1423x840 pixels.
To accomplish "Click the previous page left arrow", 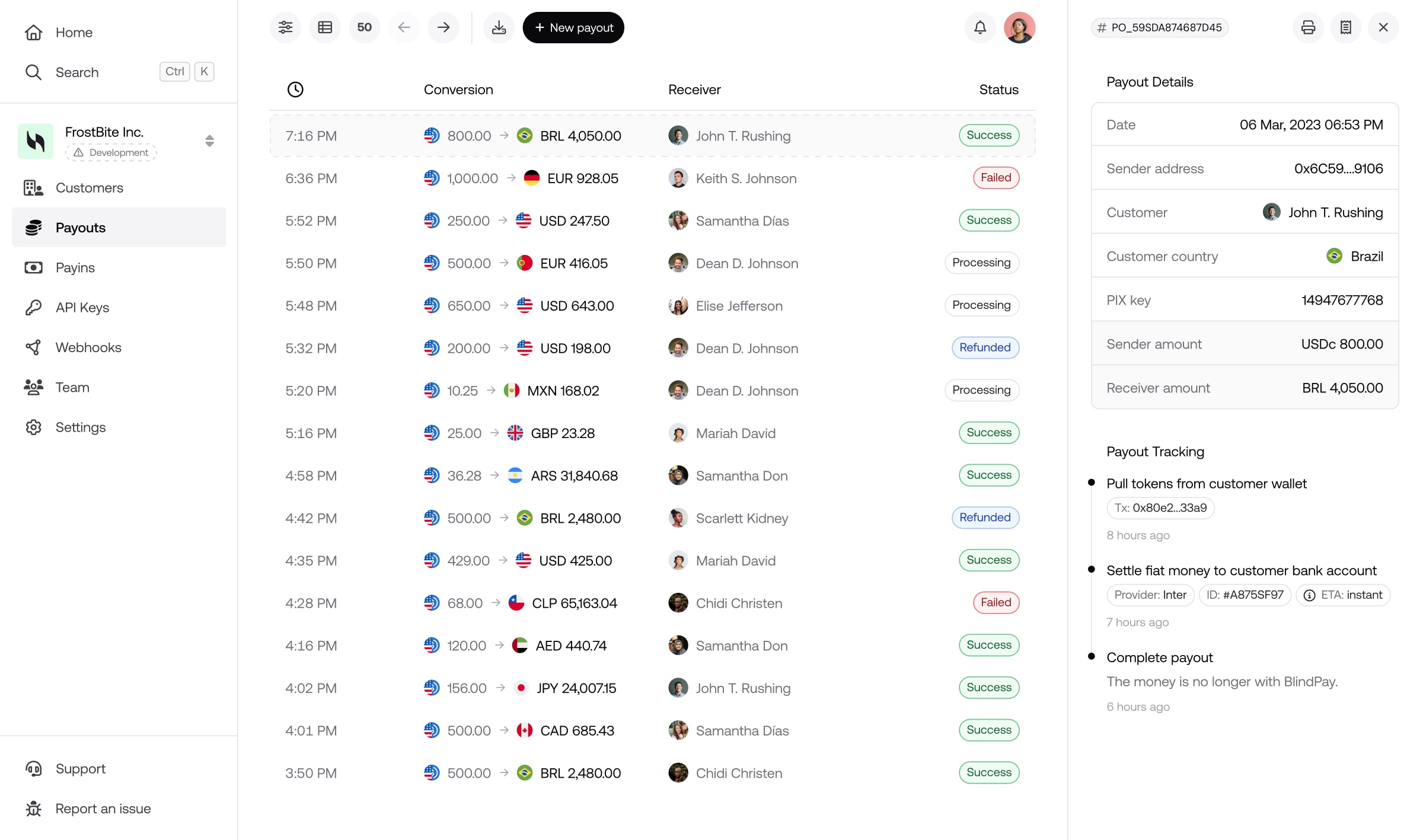I will [x=404, y=27].
